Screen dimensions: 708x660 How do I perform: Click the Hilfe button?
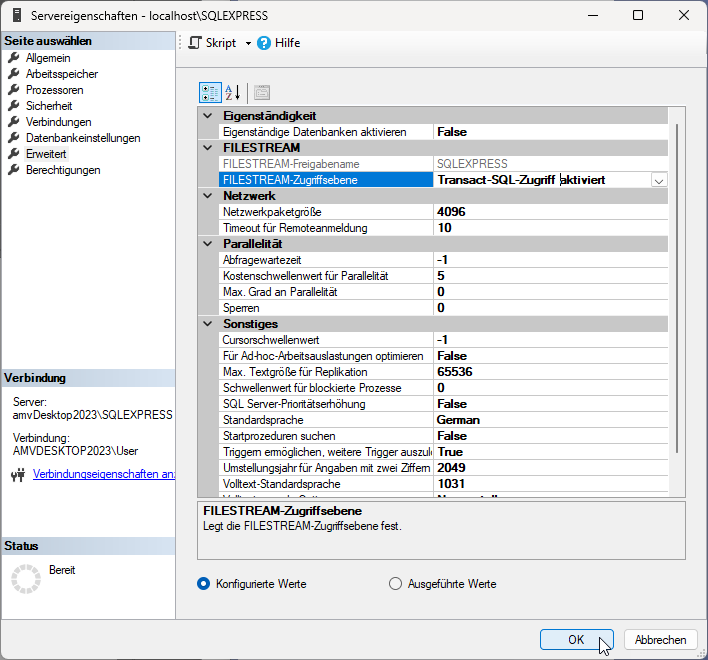pyautogui.click(x=279, y=43)
